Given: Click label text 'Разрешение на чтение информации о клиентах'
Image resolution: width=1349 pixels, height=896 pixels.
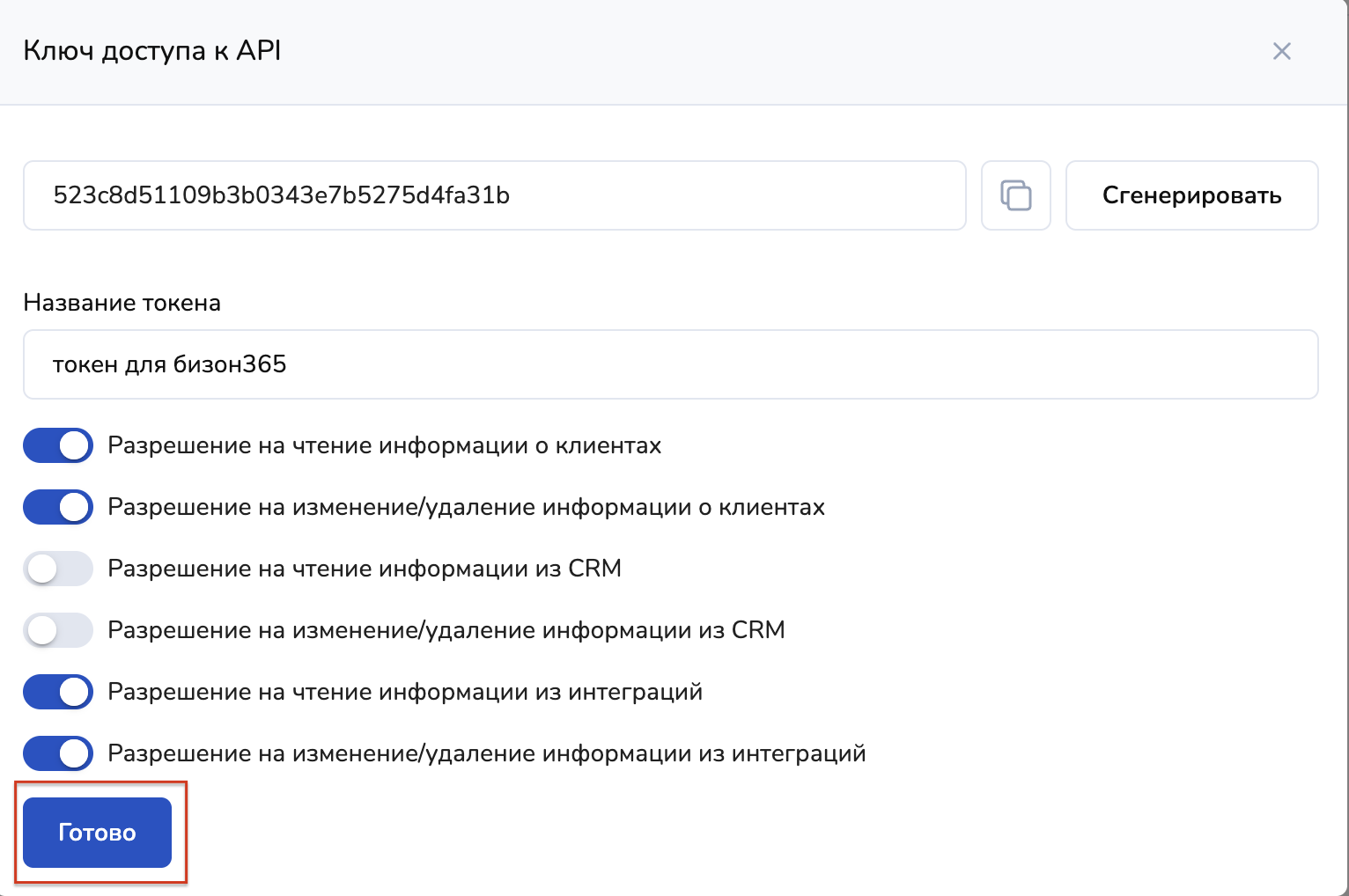Looking at the screenshot, I should click(x=384, y=445).
